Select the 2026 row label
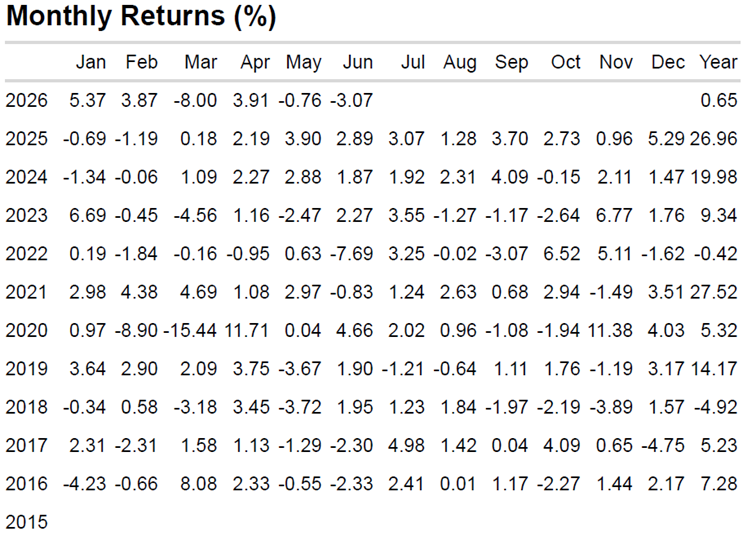This screenshot has height=536, width=752. (x=26, y=101)
